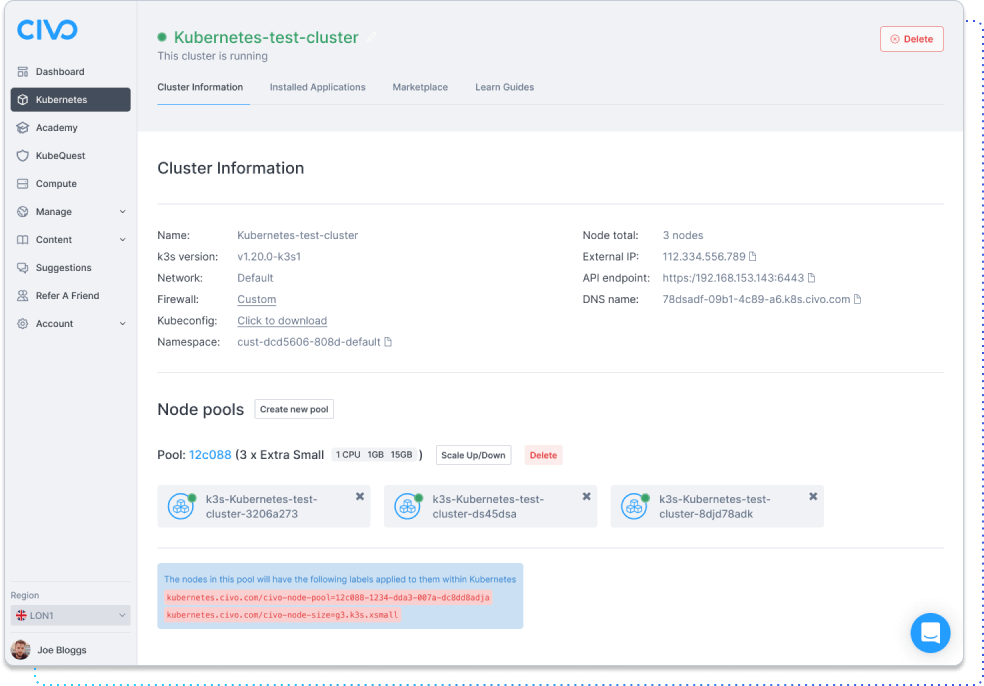This screenshot has height=686, width=984.
Task: Click the Civo logo
Action: click(47, 29)
